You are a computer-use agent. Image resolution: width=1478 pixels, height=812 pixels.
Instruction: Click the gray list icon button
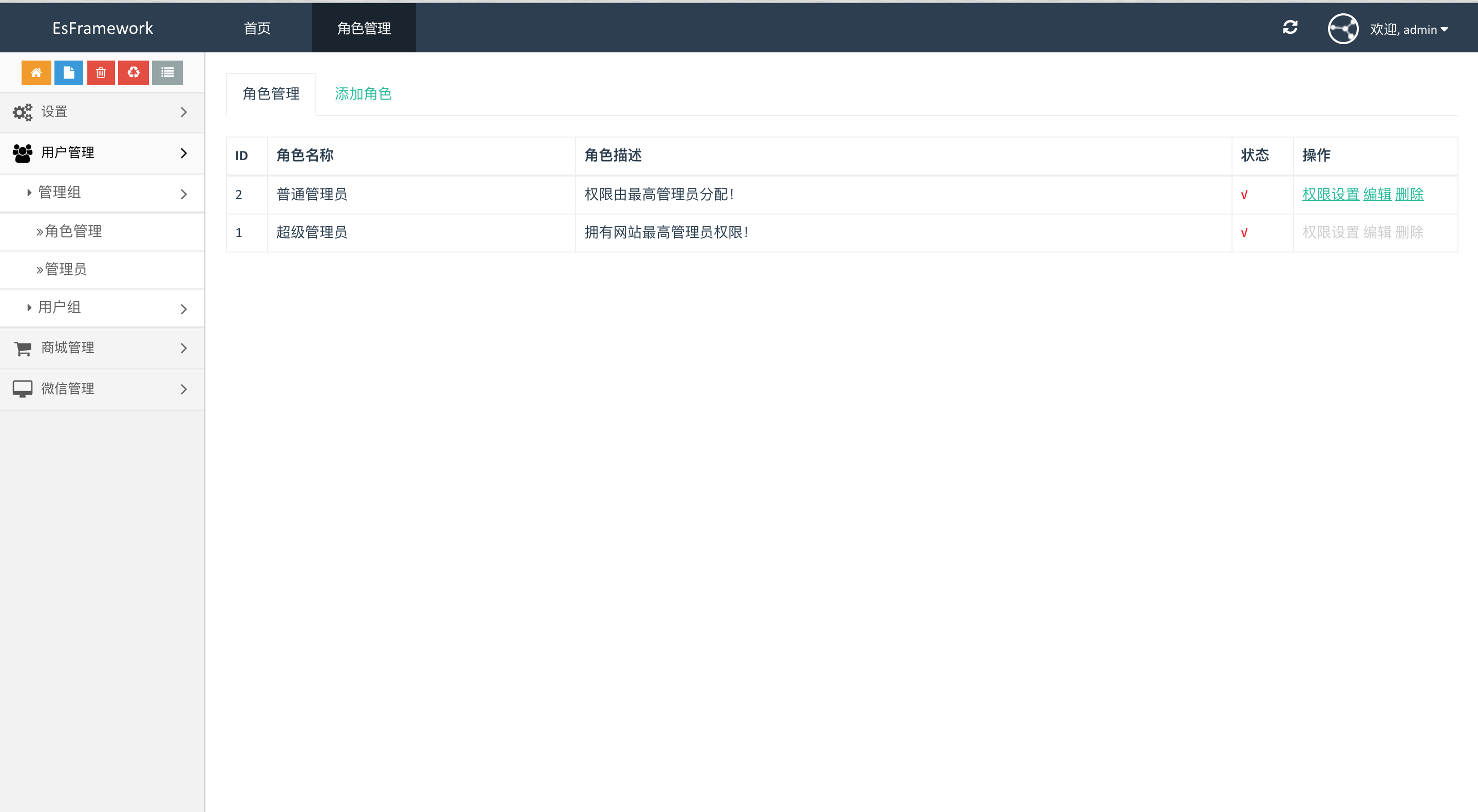[x=167, y=73]
